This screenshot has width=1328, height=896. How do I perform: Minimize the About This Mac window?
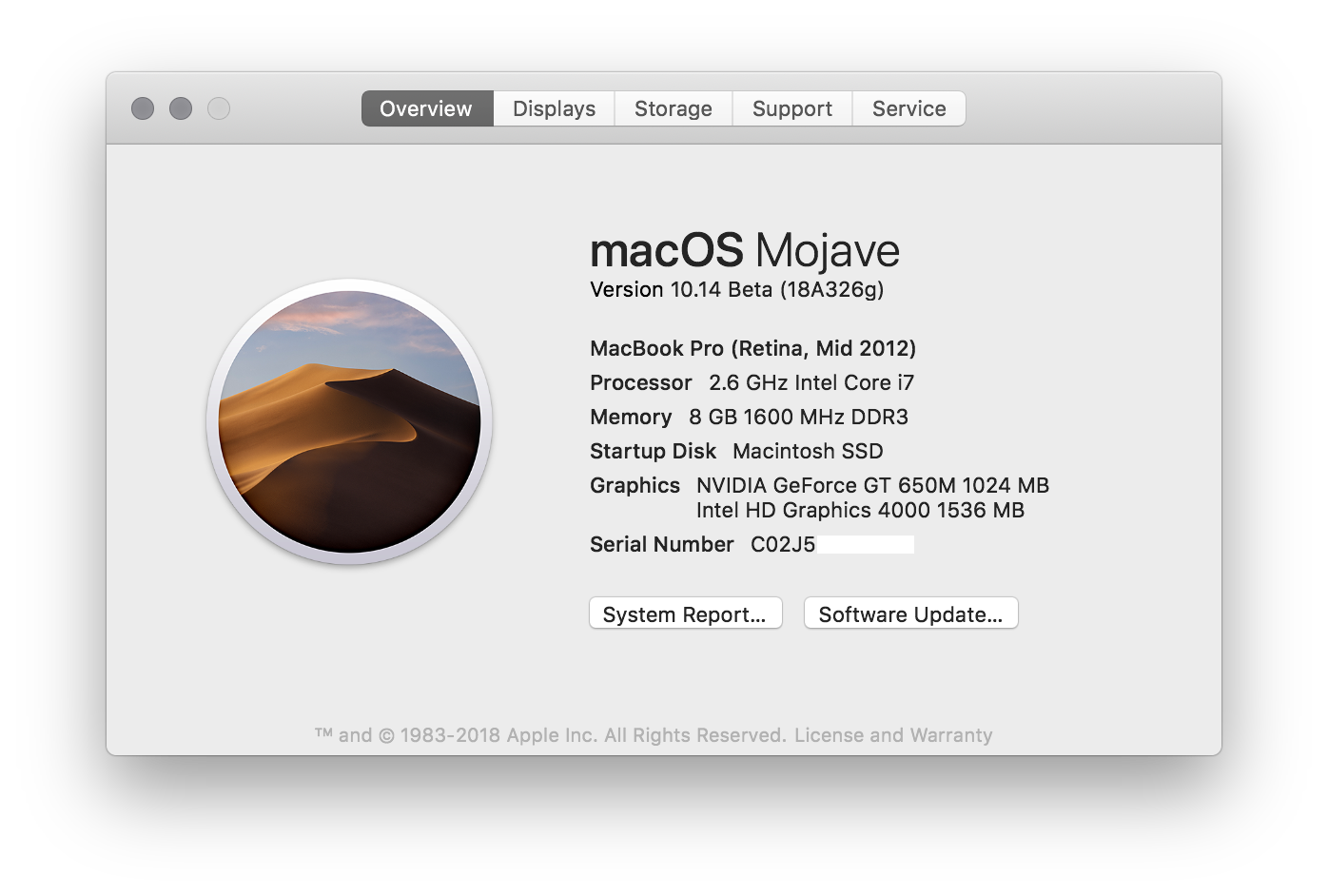click(181, 108)
